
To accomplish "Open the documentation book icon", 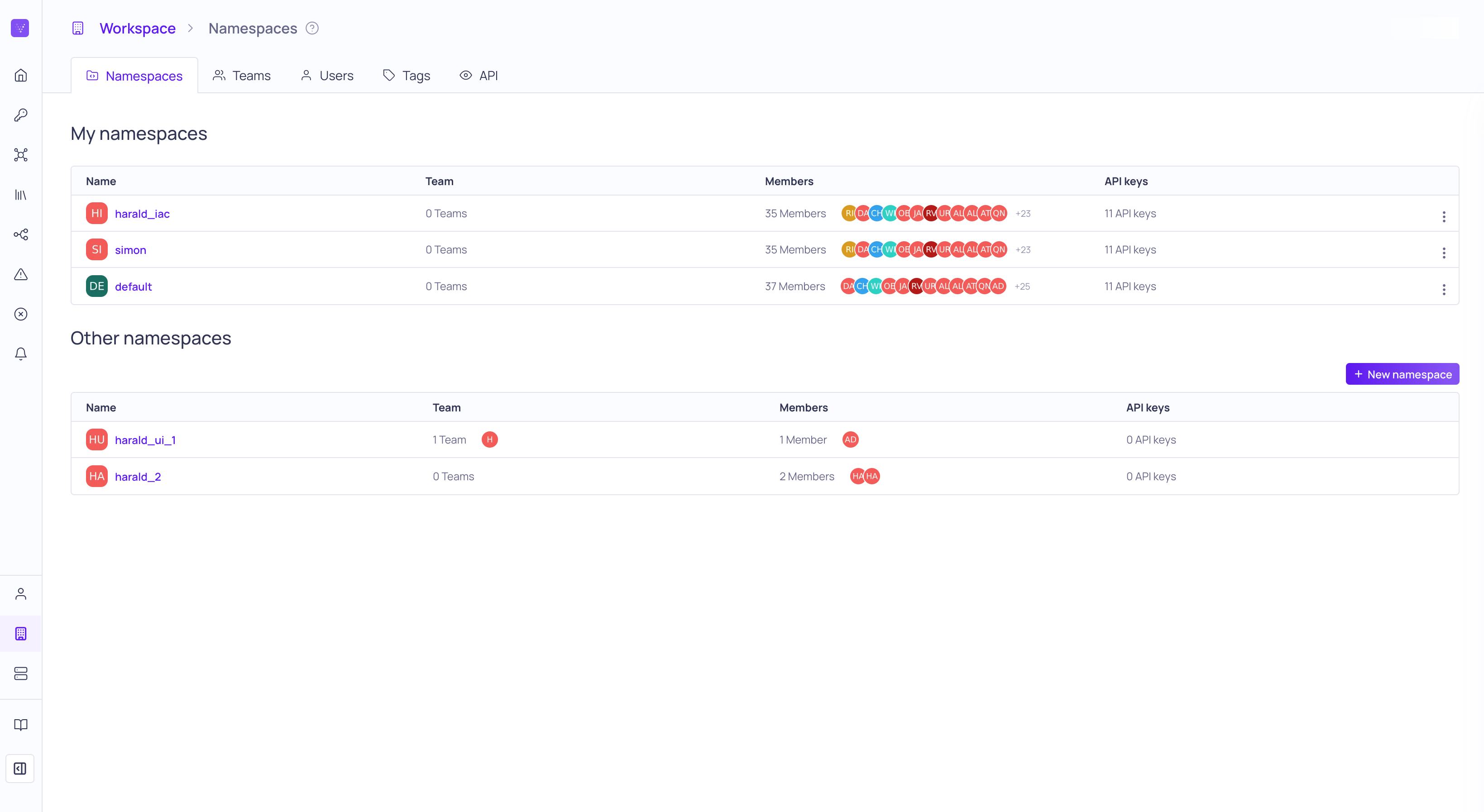I will (x=21, y=725).
